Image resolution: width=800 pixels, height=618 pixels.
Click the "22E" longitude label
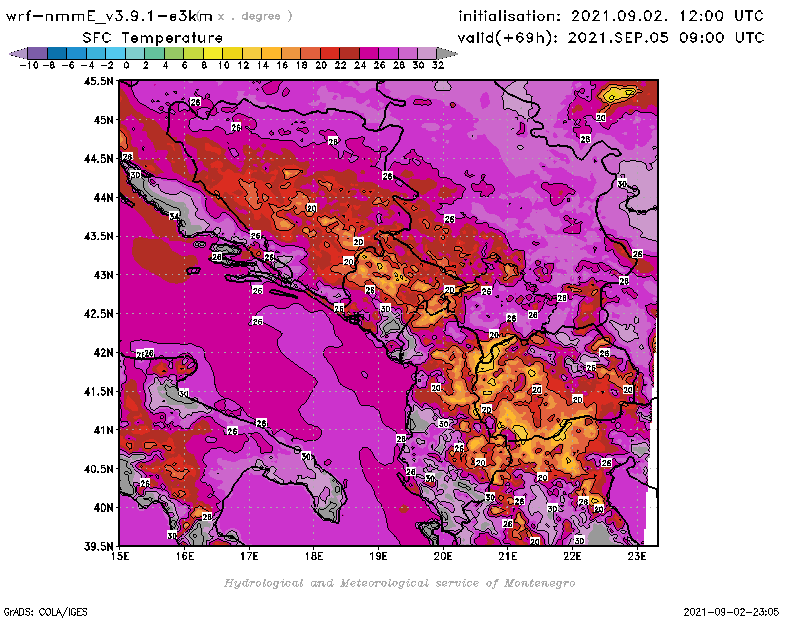point(572,556)
